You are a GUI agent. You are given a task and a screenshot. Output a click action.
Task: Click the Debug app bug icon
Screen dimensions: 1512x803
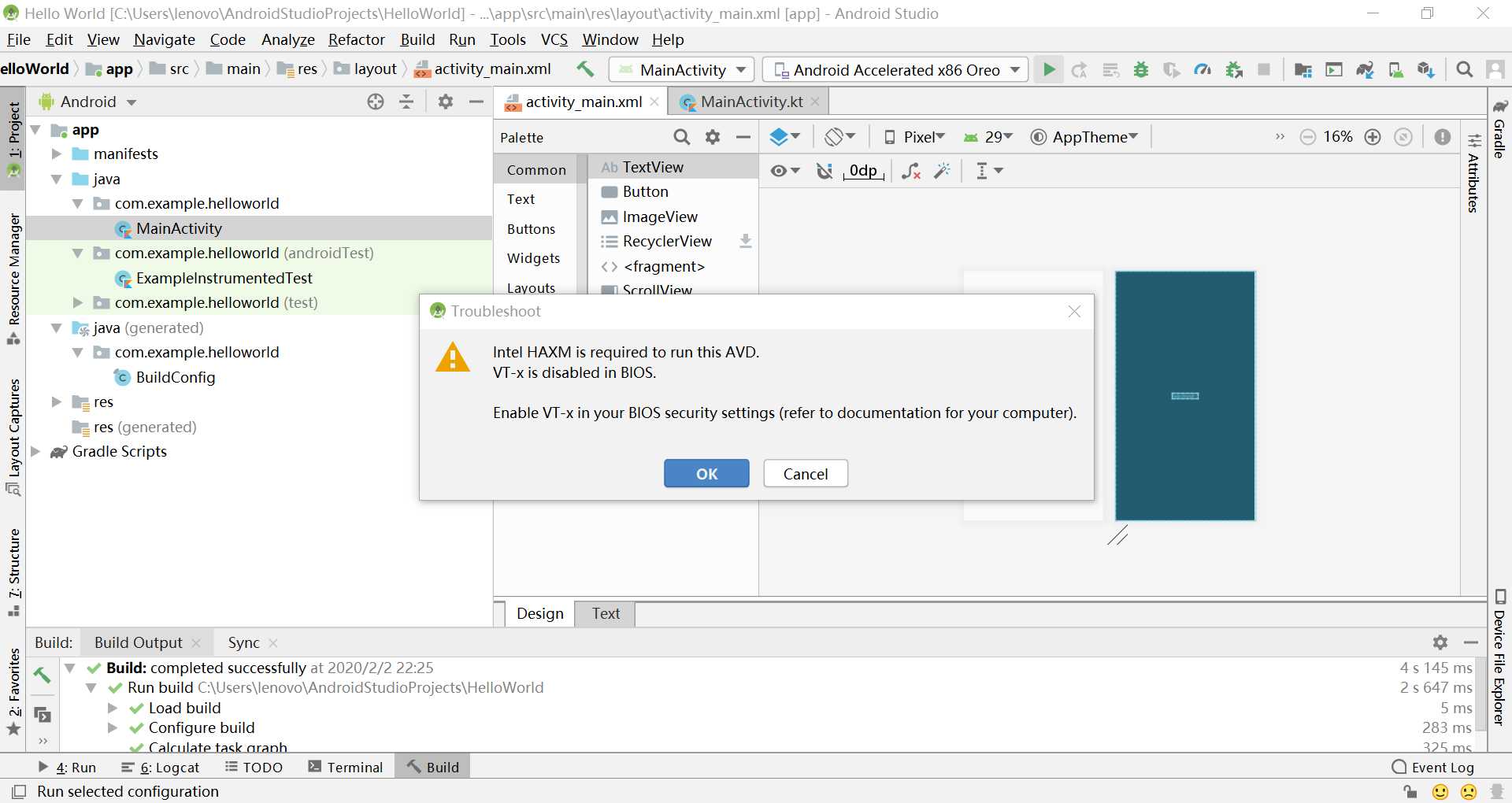(x=1141, y=69)
